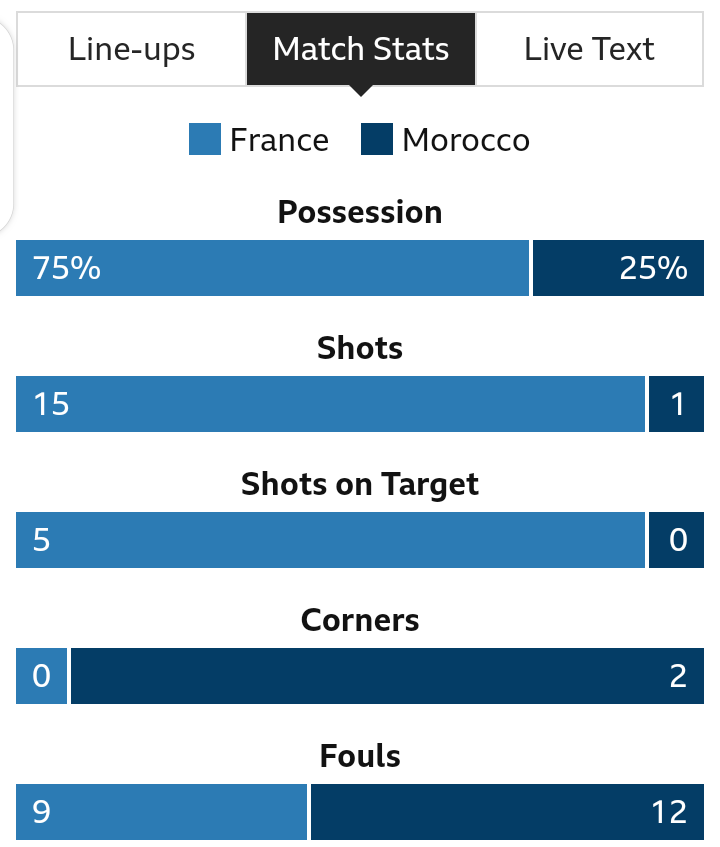Screen dimensions: 720x847
Task: Open the Live Text tab
Action: [x=589, y=49]
